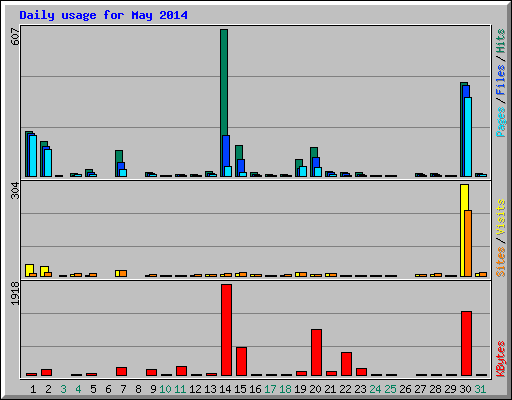Click the Visits legend label
Viewport: 512px width, 400px height.
[x=500, y=217]
